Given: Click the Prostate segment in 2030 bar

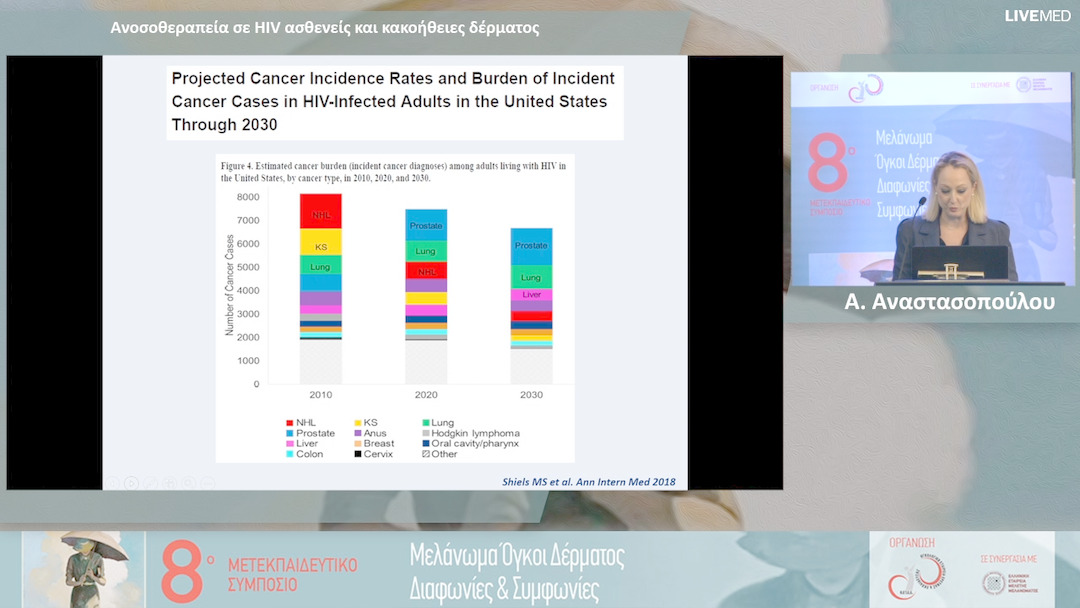Looking at the screenshot, I should click(x=531, y=246).
